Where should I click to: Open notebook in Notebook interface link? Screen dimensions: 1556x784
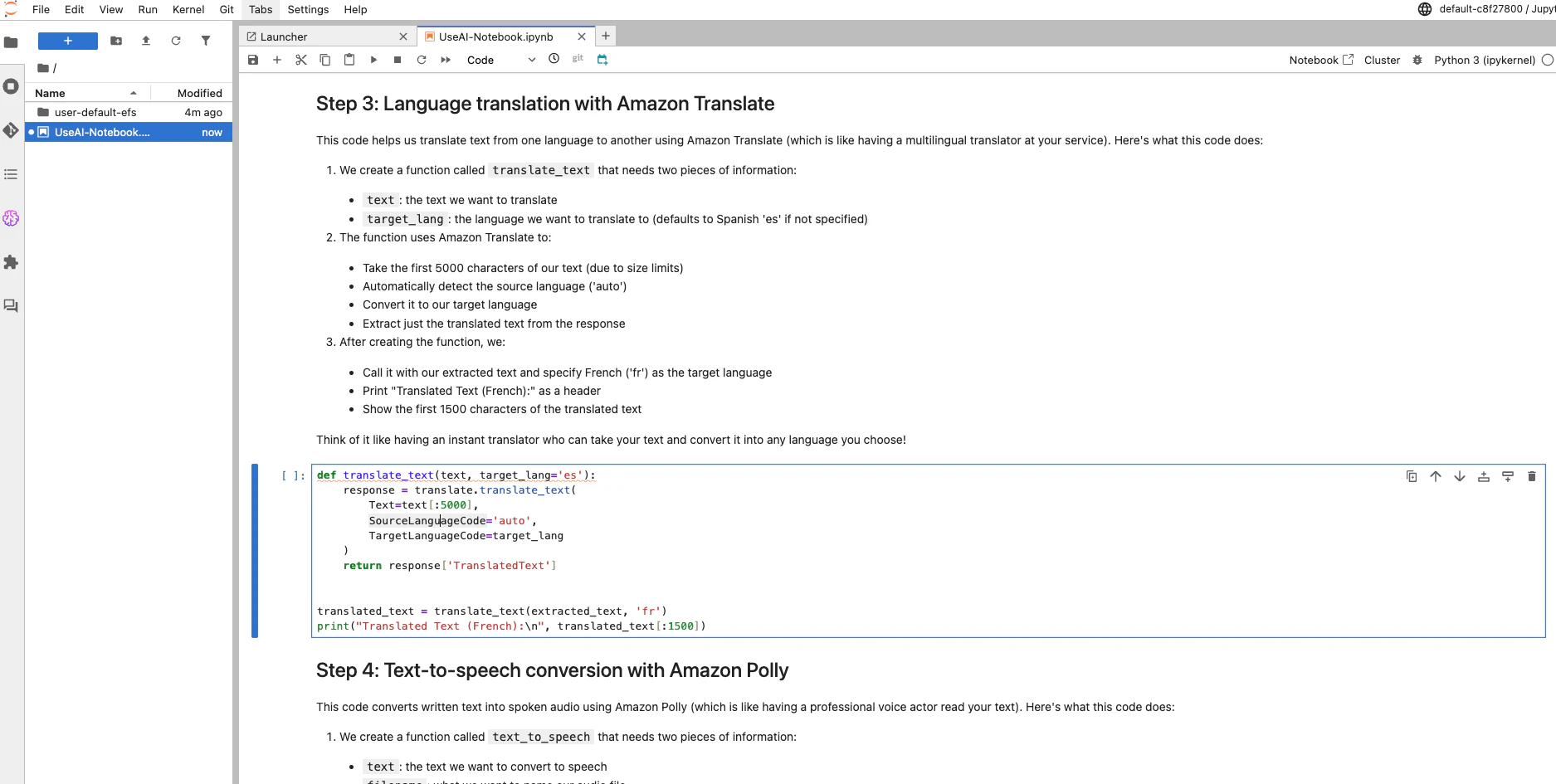pos(1321,60)
